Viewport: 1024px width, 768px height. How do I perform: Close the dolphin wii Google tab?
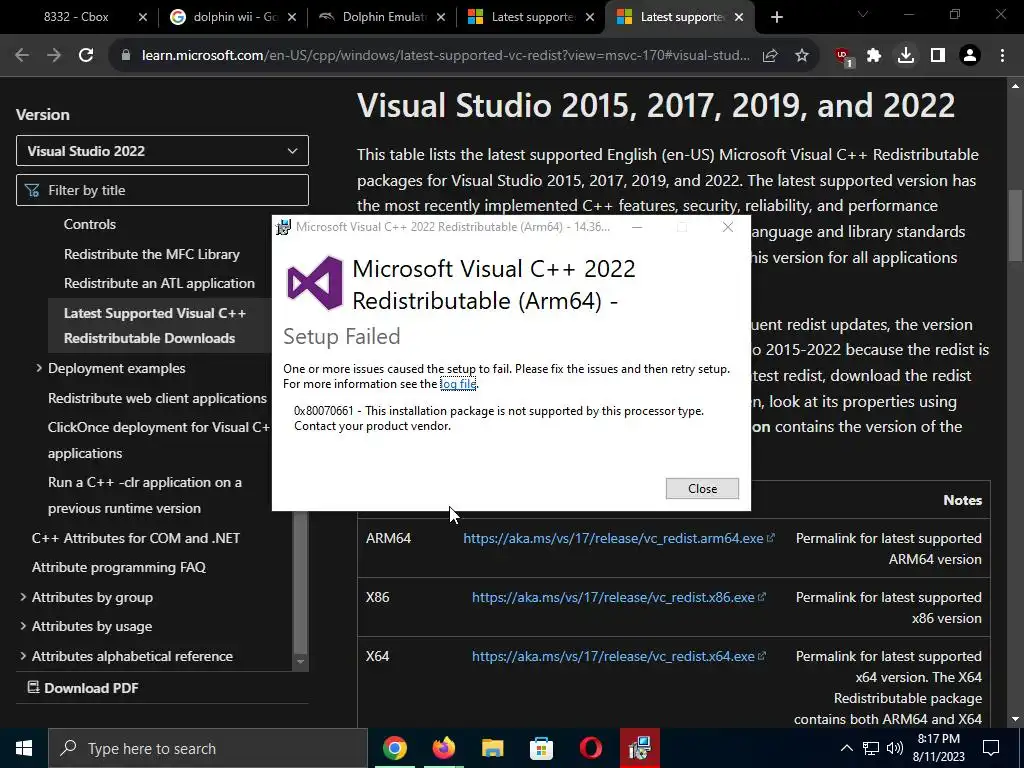[292, 18]
